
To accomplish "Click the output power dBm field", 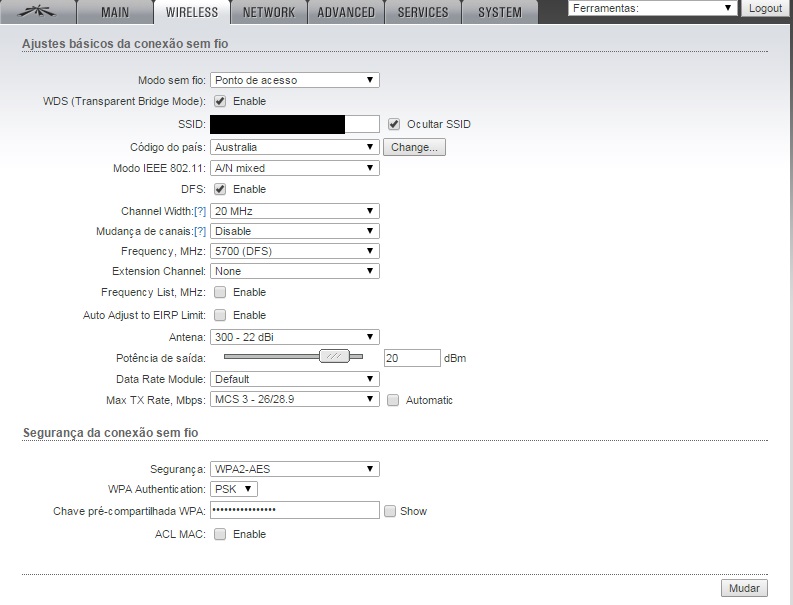I will [412, 358].
